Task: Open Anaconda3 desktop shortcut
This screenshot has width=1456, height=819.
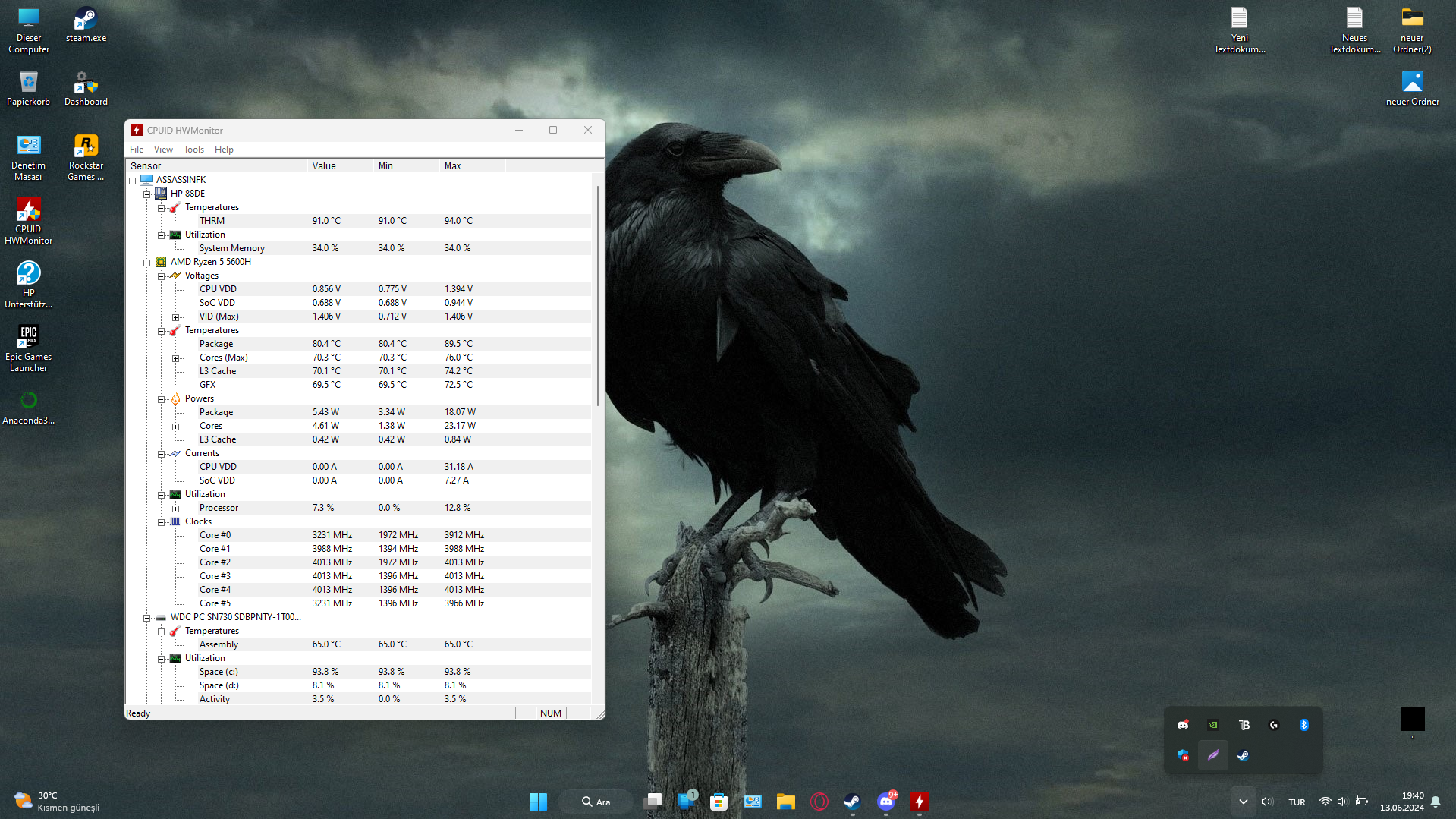Action: 29,408
